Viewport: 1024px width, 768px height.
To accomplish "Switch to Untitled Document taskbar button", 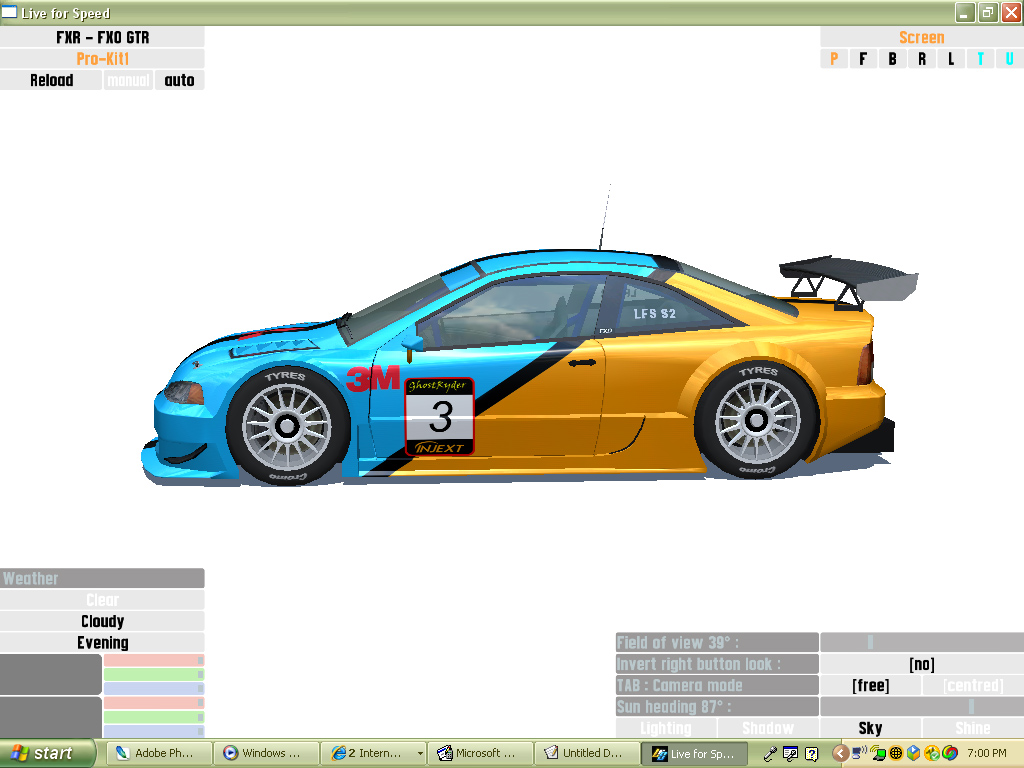I will click(x=587, y=754).
